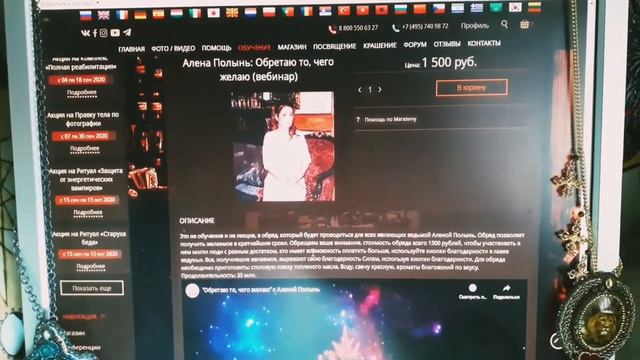Open the Telegram channel icon
This screenshot has width=640, height=360.
127,32
